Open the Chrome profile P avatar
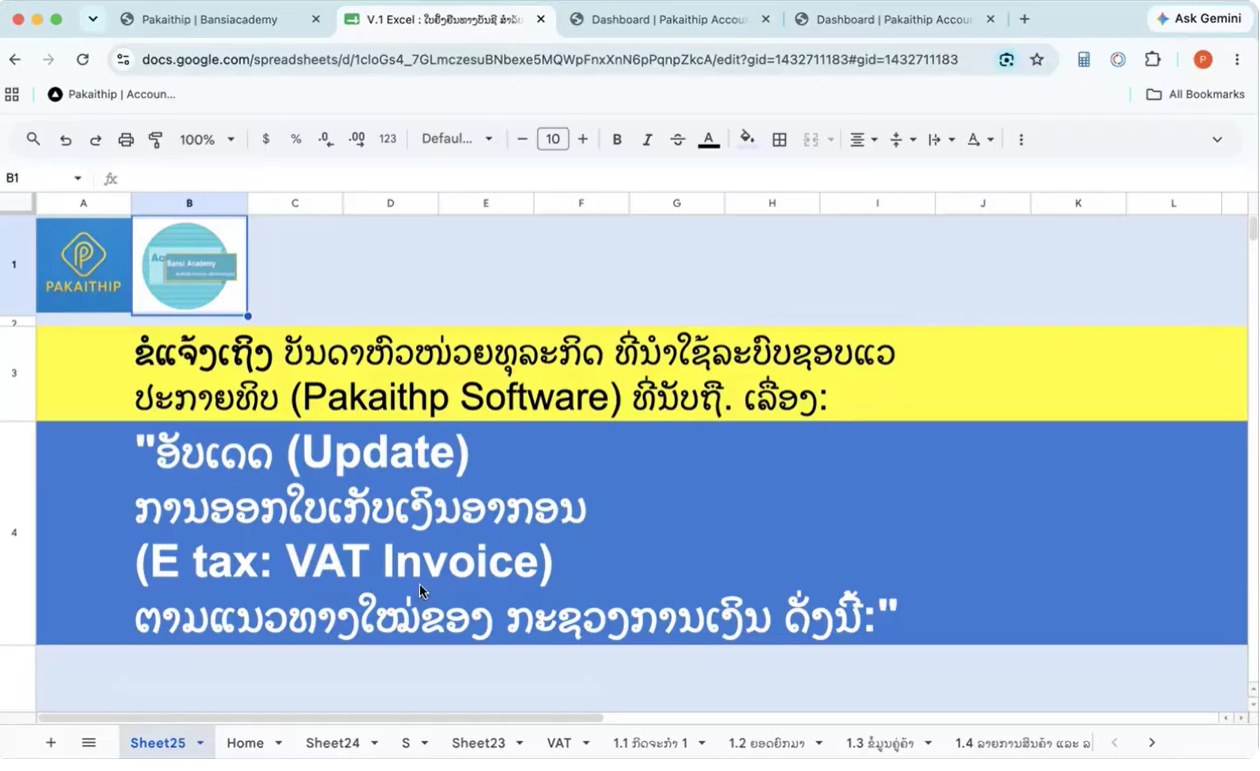This screenshot has width=1260, height=771. (1203, 60)
